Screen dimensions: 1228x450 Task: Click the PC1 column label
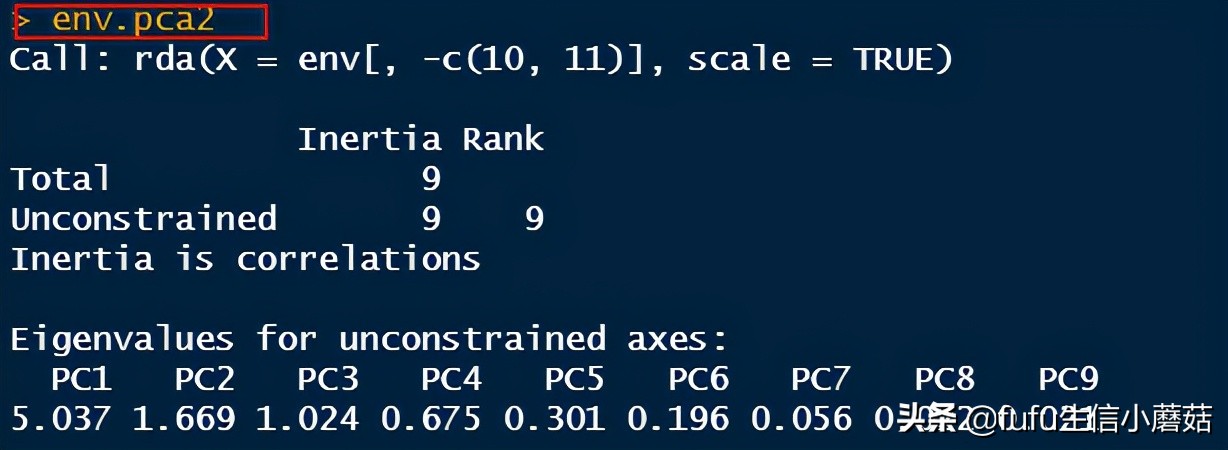pyautogui.click(x=81, y=379)
